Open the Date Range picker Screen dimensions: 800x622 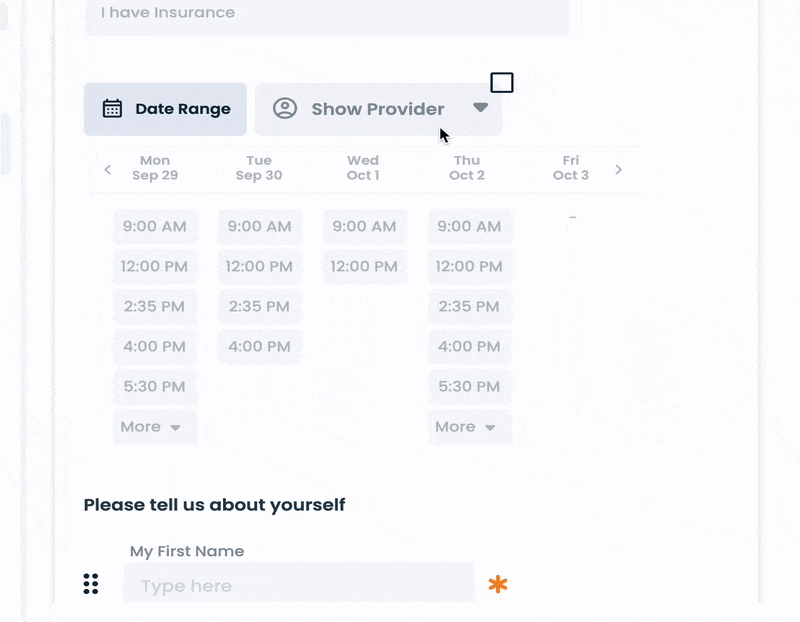(x=166, y=109)
